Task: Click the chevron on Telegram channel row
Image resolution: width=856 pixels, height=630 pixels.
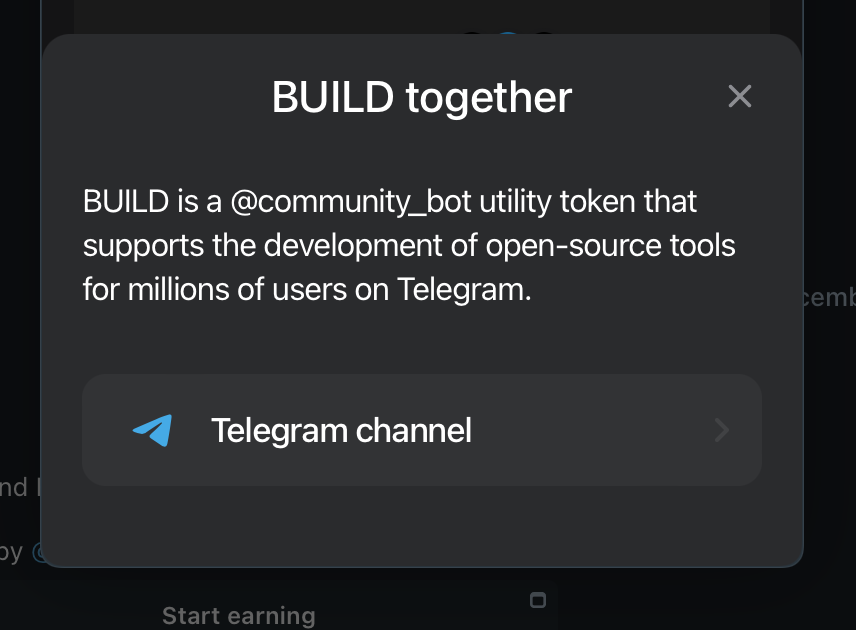Action: (722, 430)
